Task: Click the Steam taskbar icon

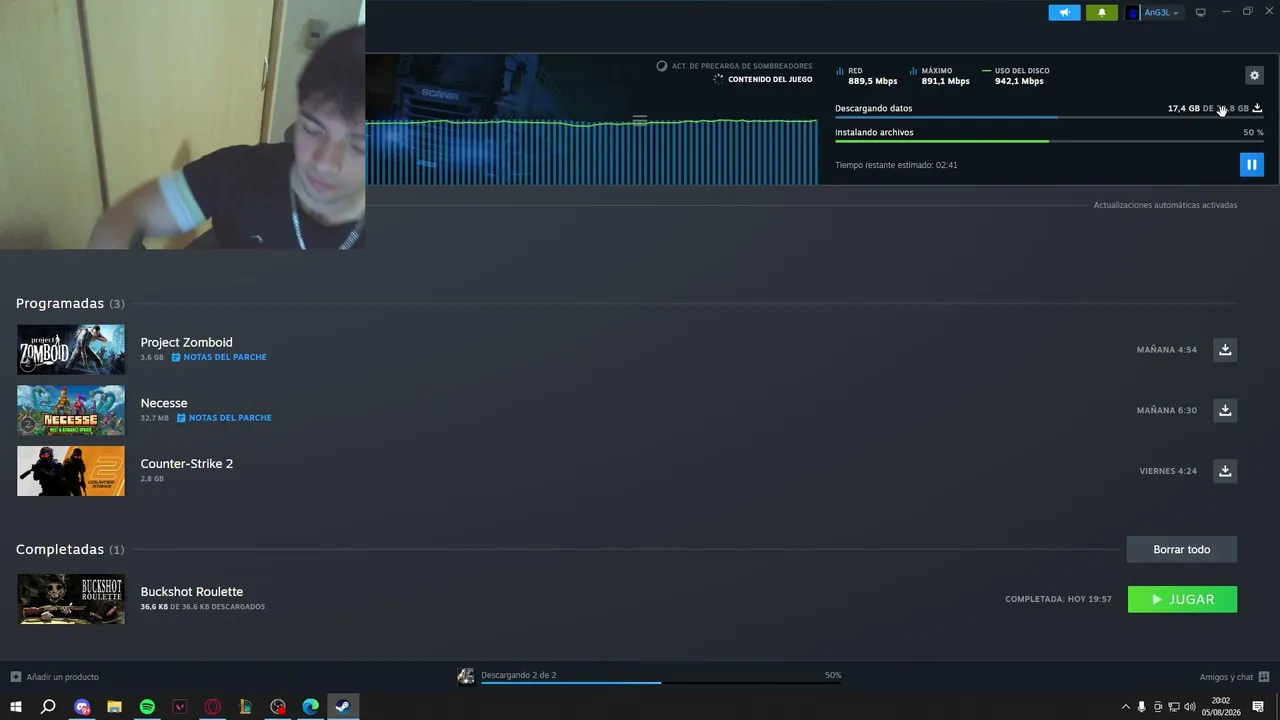Action: coord(342,707)
